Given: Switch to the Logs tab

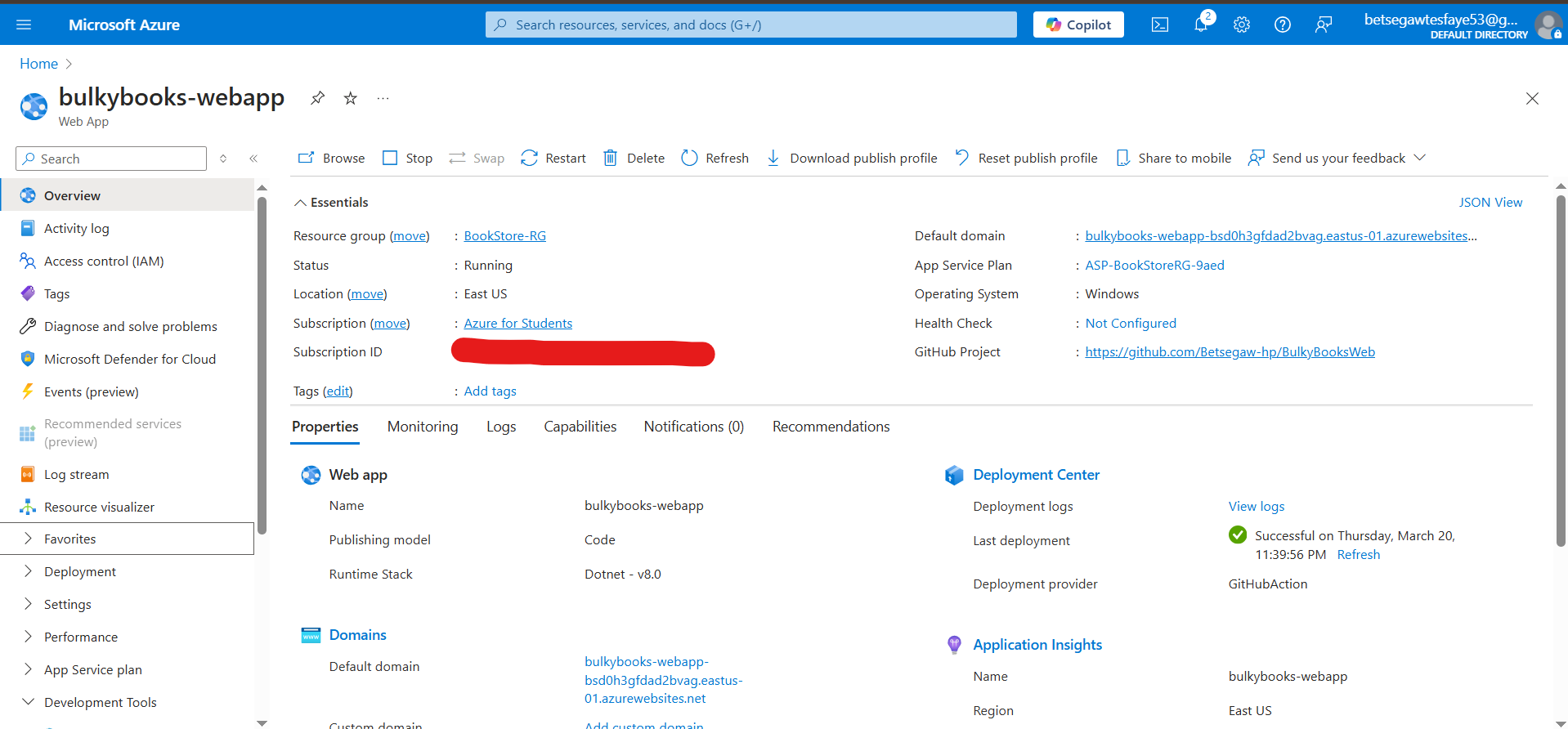Looking at the screenshot, I should (x=501, y=427).
